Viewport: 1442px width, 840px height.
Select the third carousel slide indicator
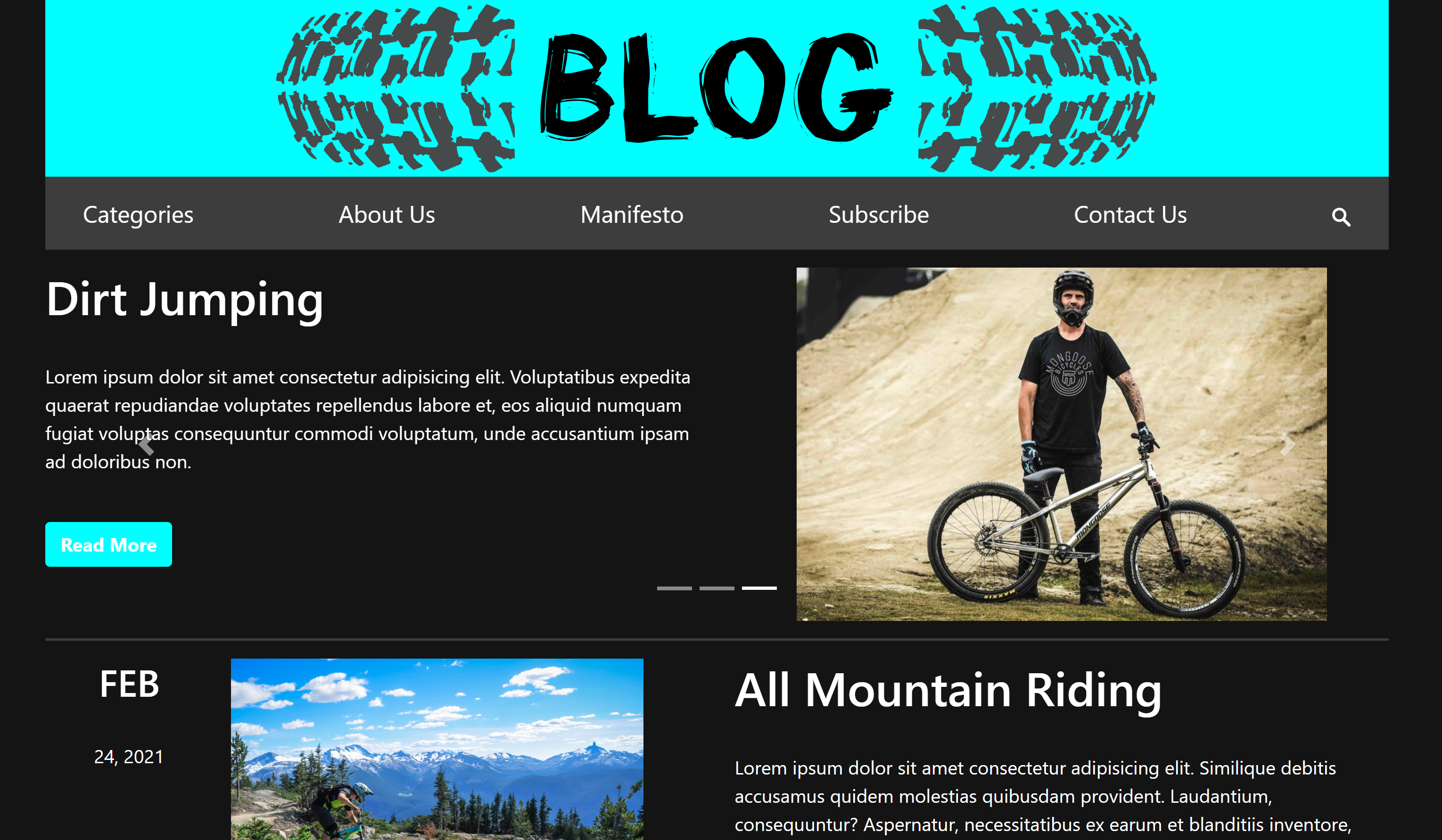tap(759, 588)
